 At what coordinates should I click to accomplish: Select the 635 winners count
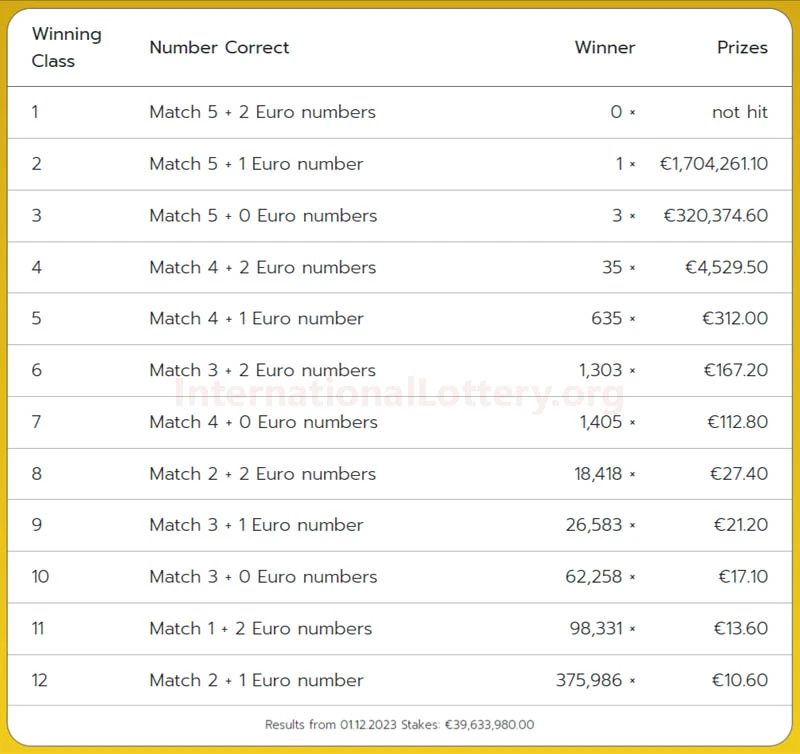click(x=606, y=318)
